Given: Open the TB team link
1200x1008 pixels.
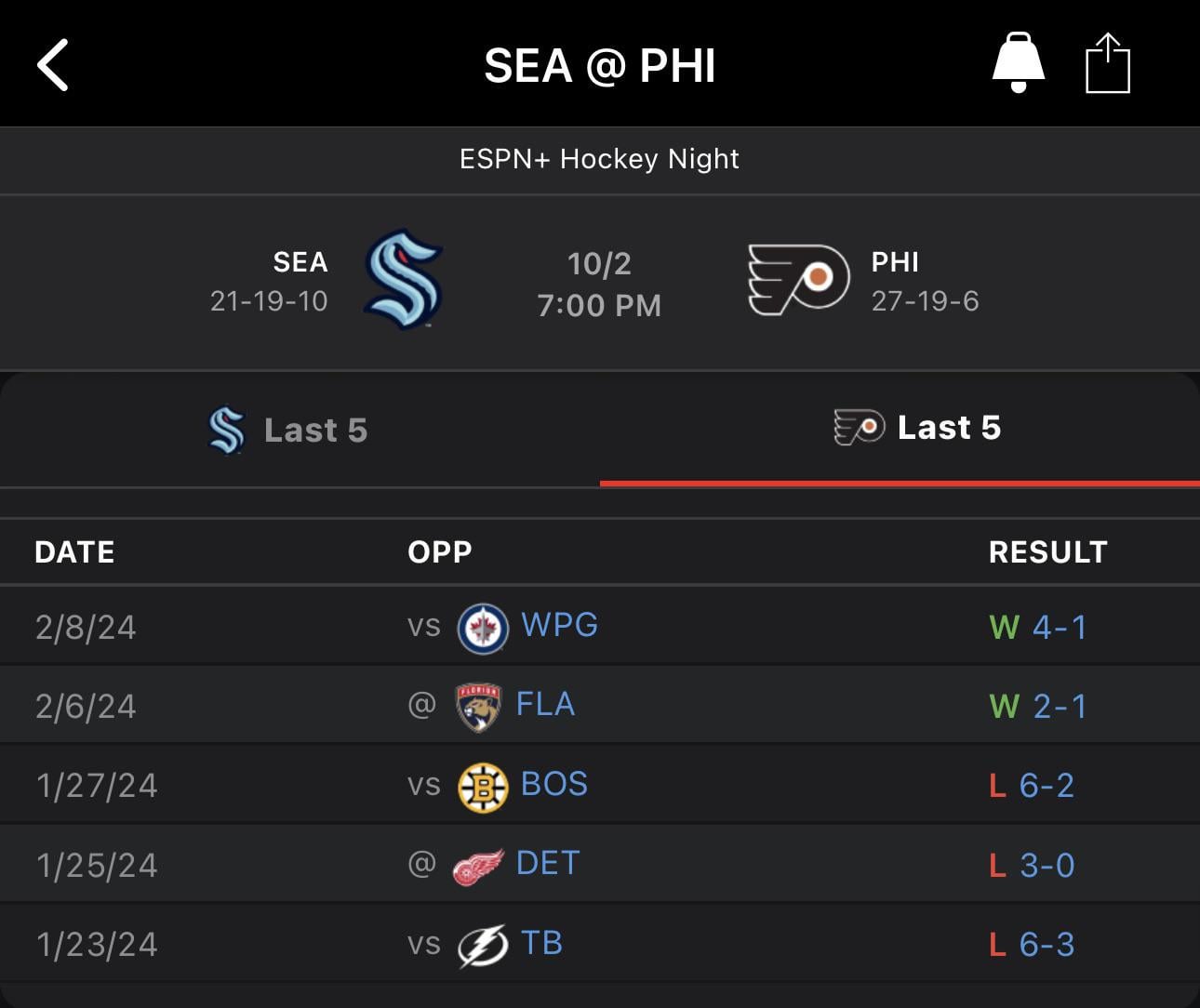Looking at the screenshot, I should click(541, 943).
